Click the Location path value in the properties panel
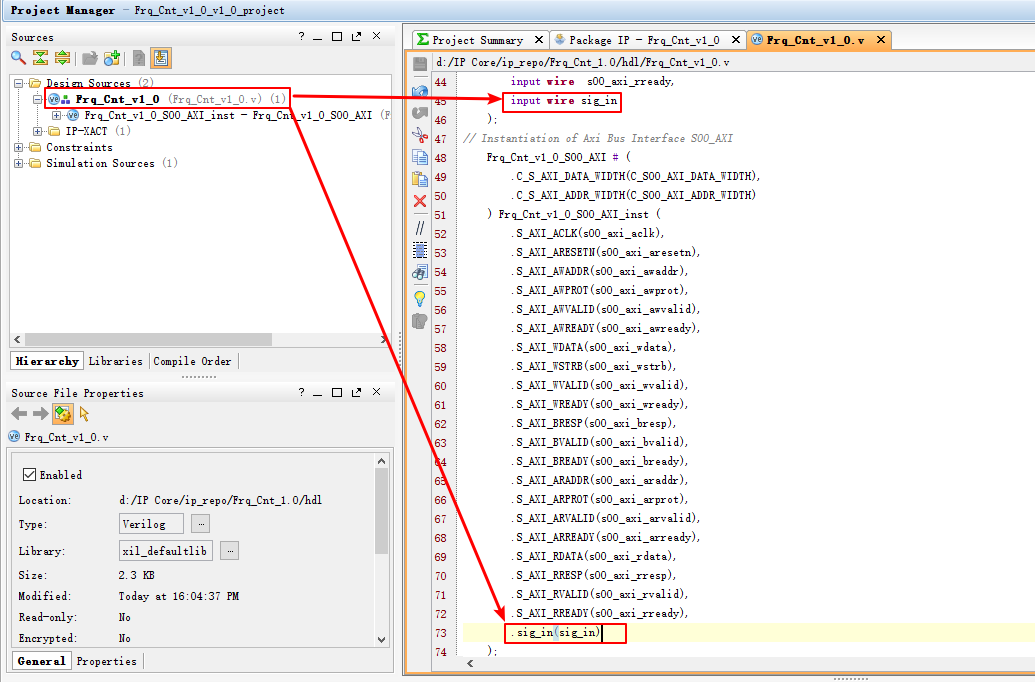Image resolution: width=1035 pixels, height=682 pixels. [220, 500]
